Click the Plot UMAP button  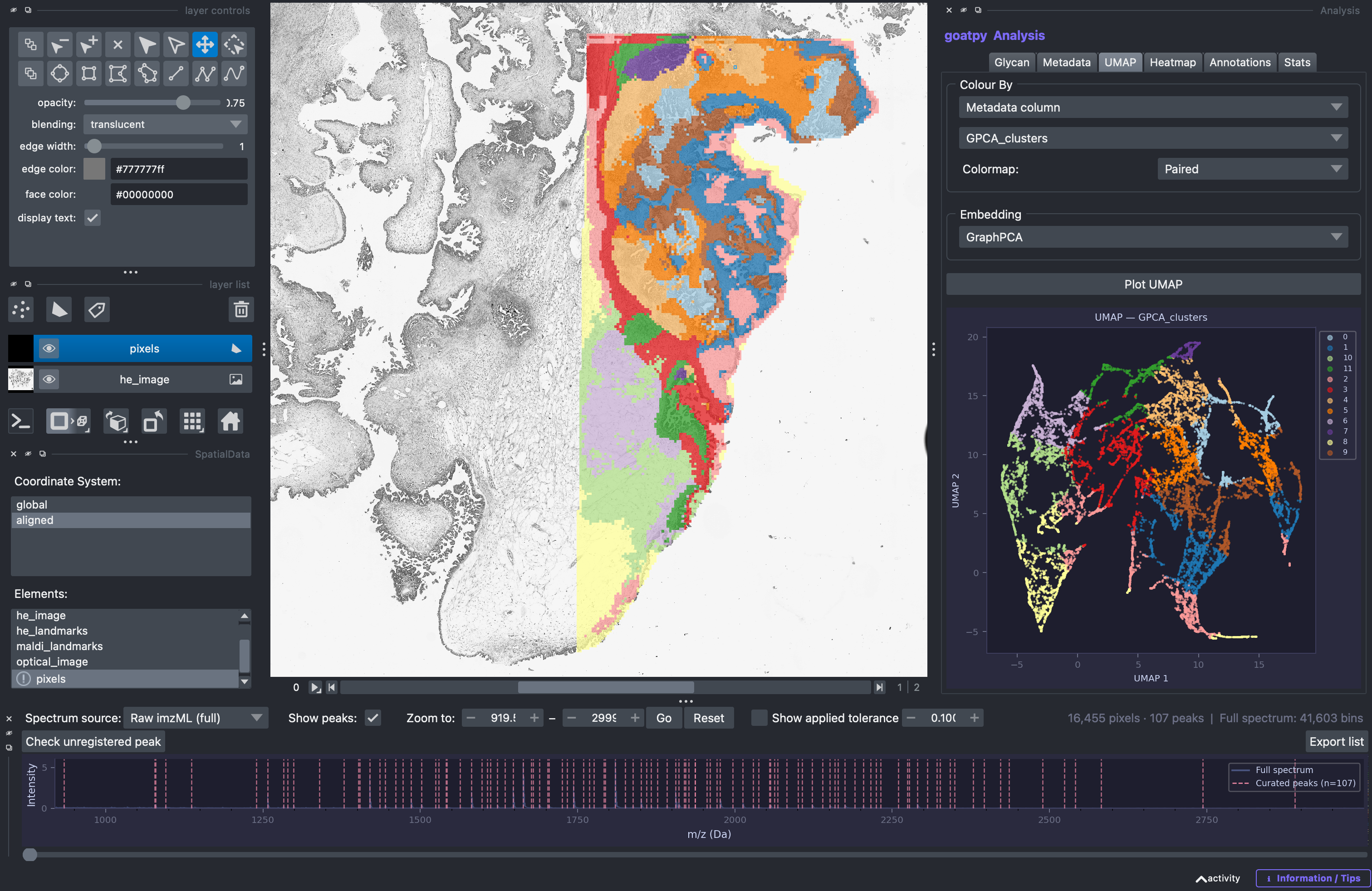click(1153, 284)
